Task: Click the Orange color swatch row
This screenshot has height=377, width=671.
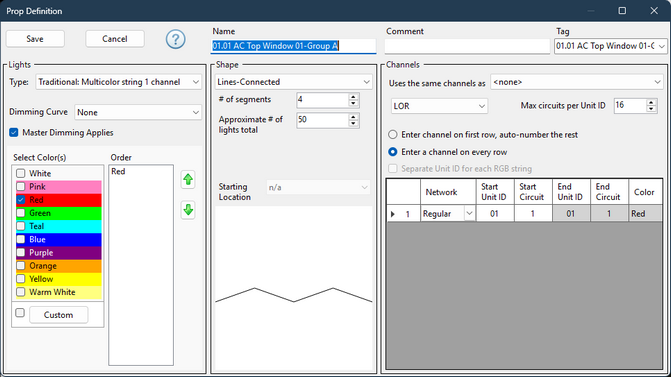Action: click(59, 266)
